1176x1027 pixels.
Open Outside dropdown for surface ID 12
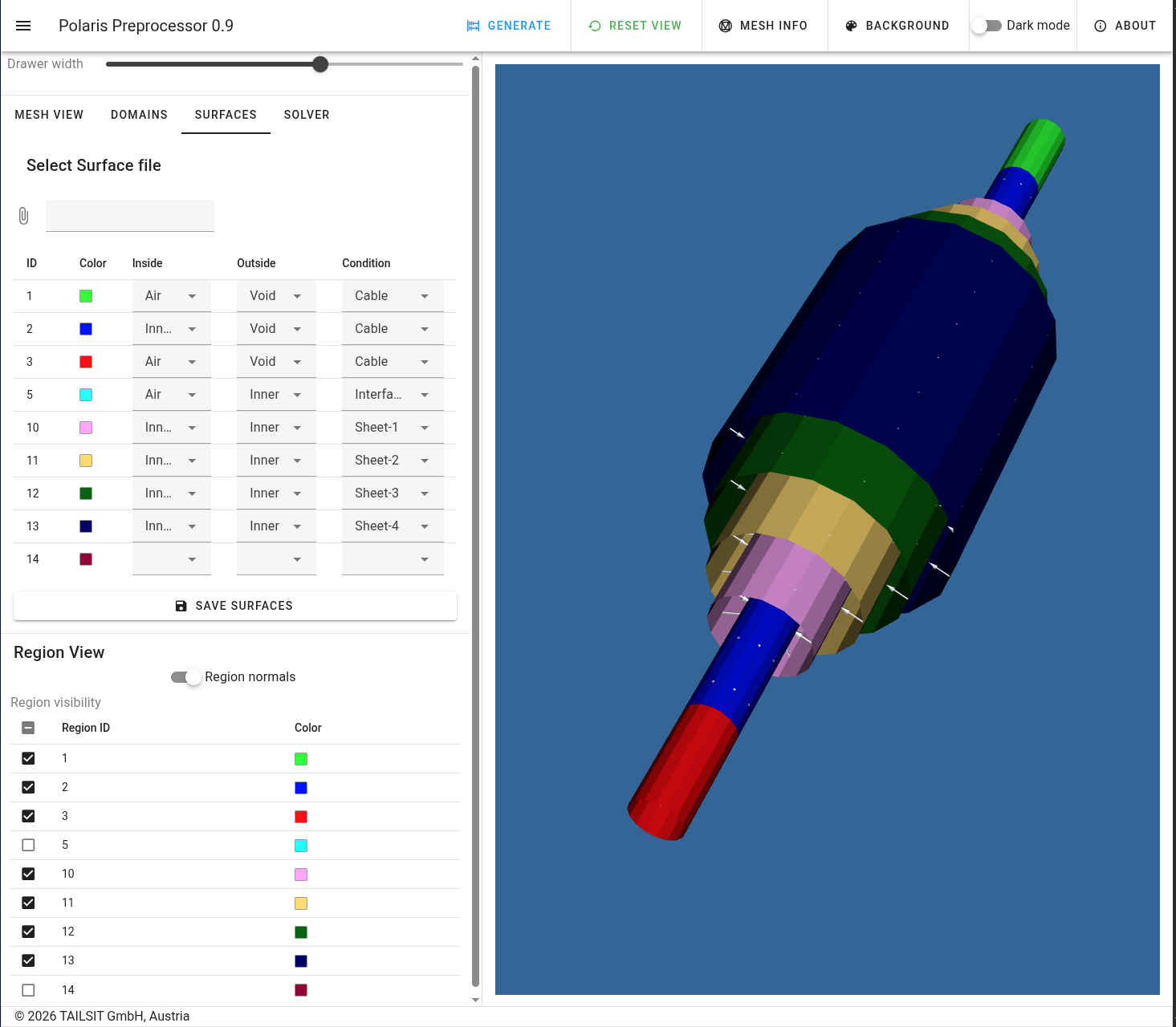pyautogui.click(x=276, y=493)
